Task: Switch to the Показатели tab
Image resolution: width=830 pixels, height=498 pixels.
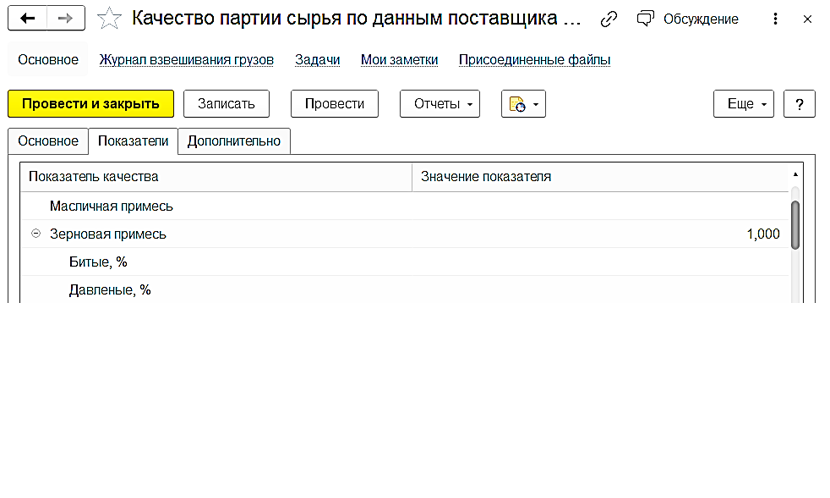Action: coord(133,141)
